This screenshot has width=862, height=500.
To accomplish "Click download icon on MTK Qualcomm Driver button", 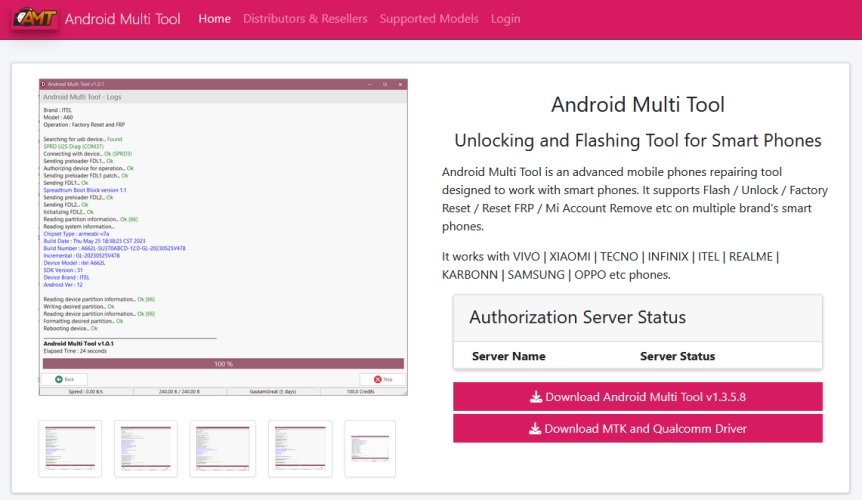I will tap(534, 429).
